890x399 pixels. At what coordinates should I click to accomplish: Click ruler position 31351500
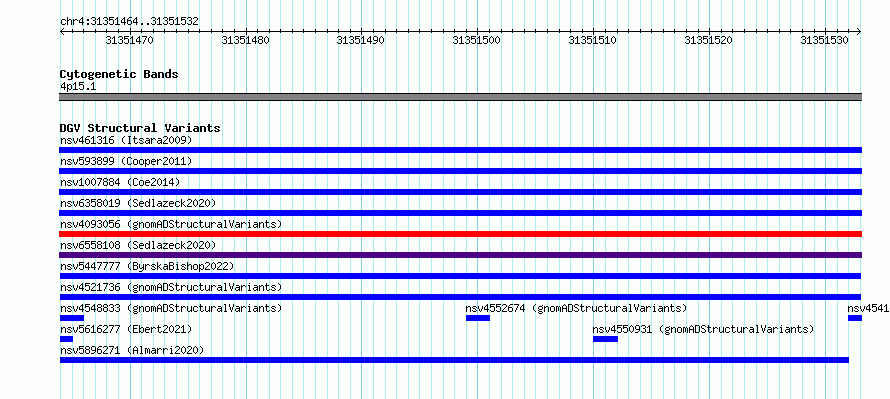click(476, 40)
